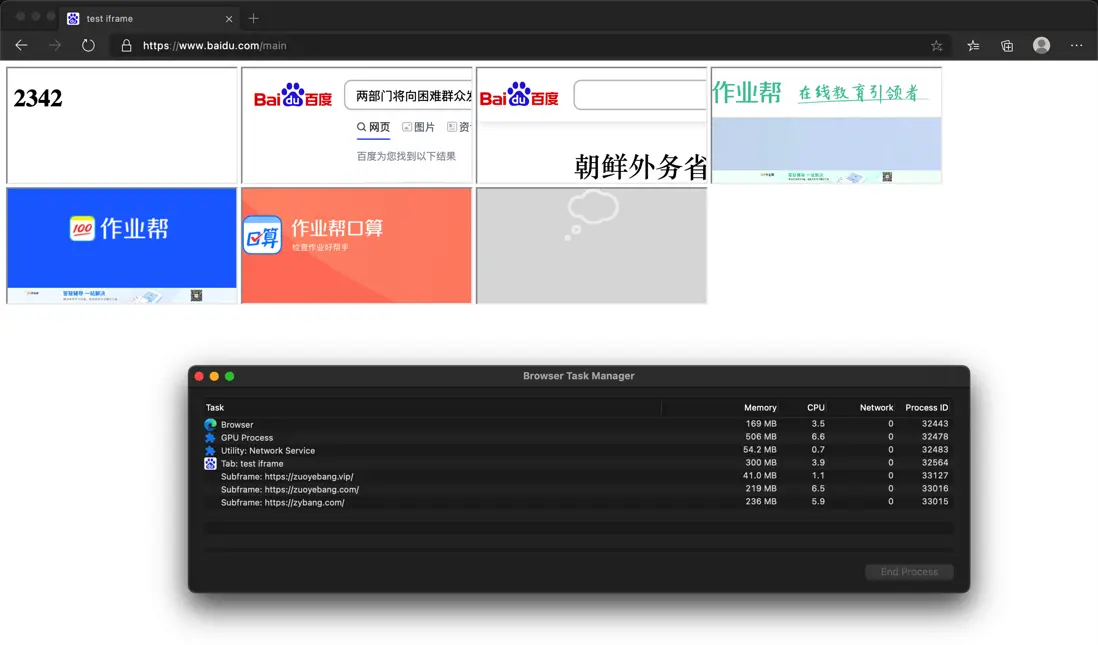Click the puzzle icon in GPU Process row

tap(210, 437)
